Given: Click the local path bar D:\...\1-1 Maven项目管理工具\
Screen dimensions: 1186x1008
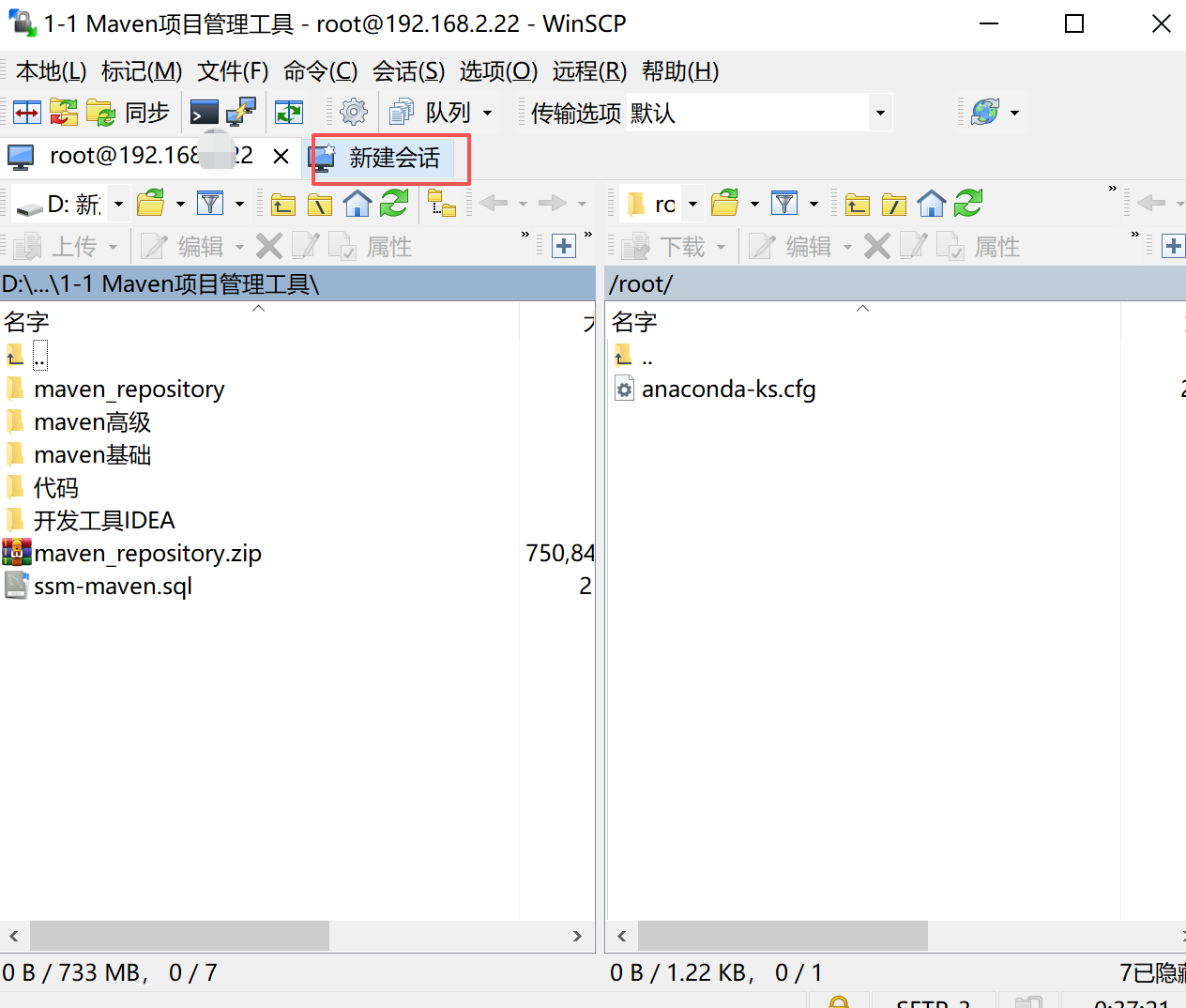Looking at the screenshot, I should (297, 283).
